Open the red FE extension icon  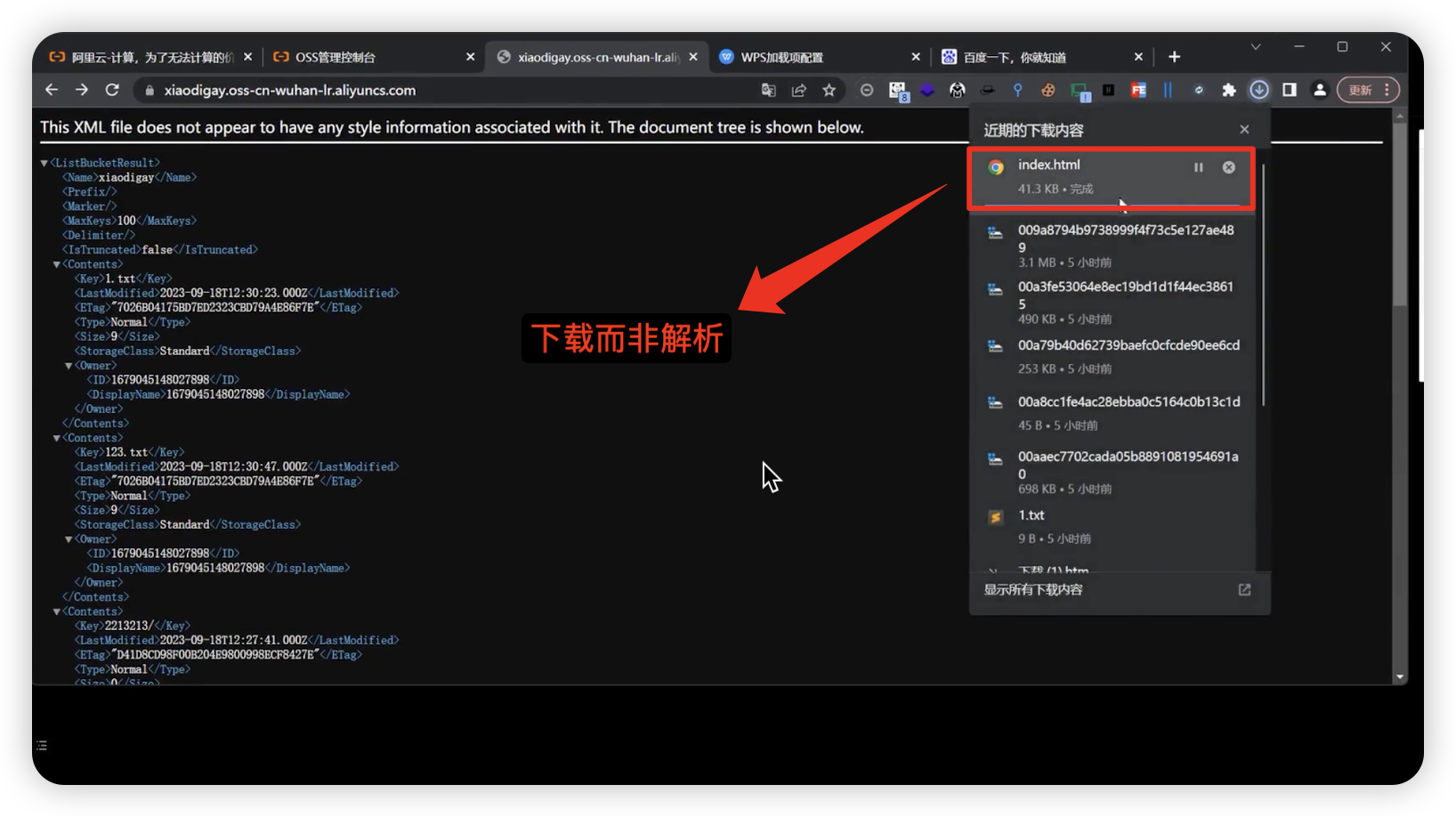coord(1138,90)
